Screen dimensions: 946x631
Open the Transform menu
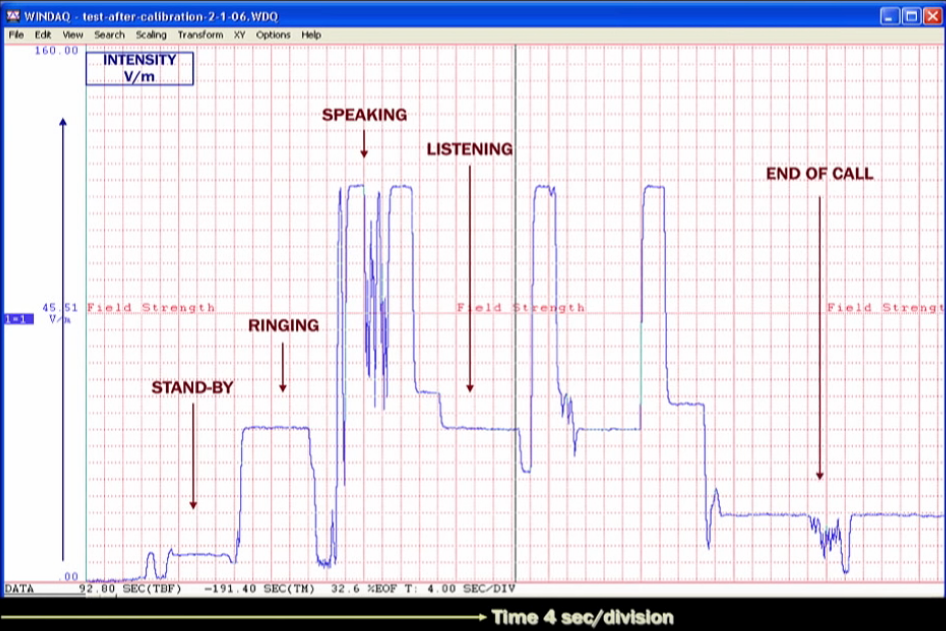[200, 35]
